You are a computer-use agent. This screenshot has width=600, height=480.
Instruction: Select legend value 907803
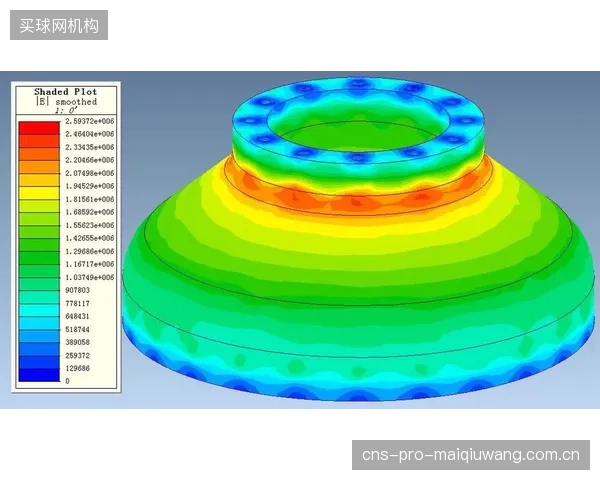click(77, 290)
